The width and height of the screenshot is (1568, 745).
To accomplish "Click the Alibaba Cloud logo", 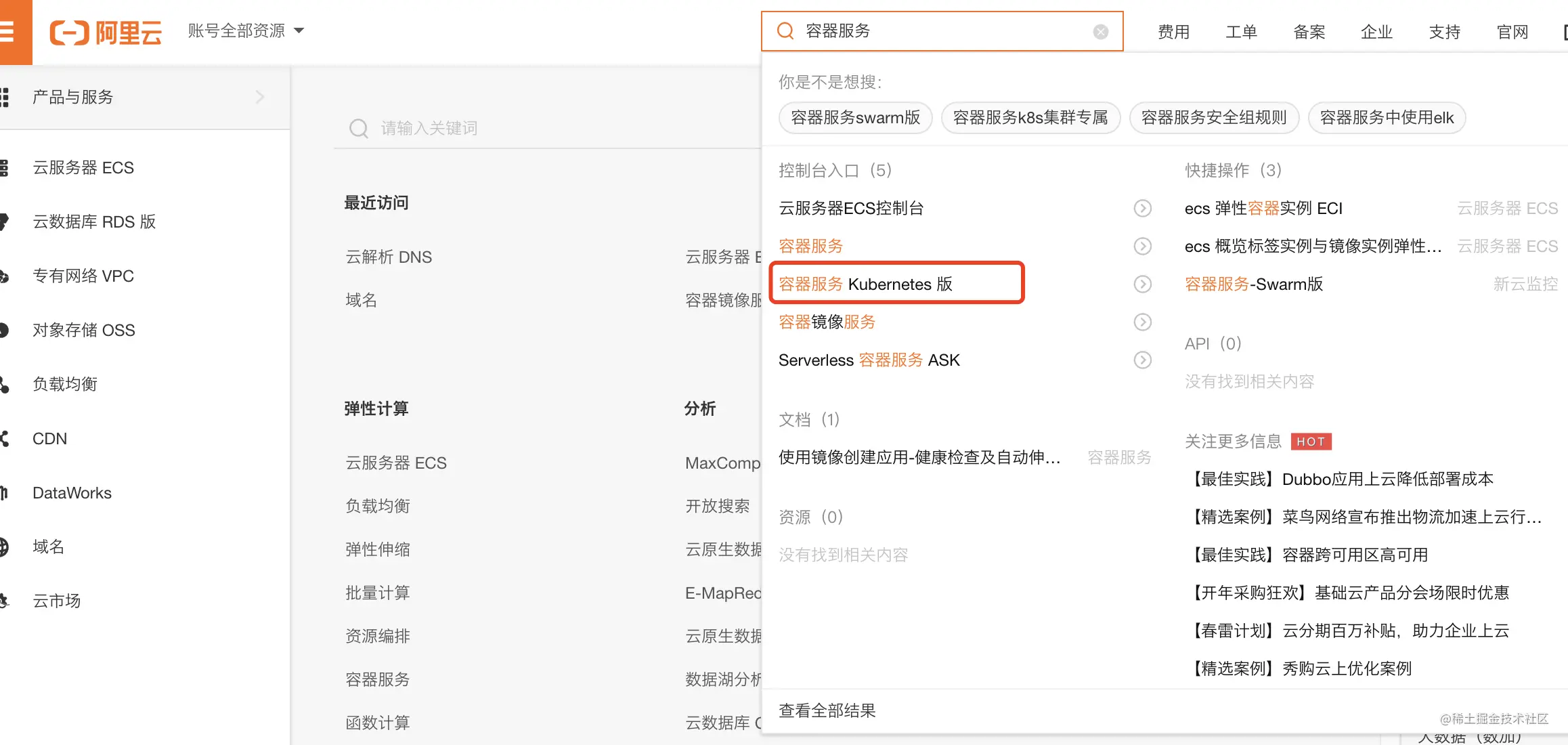I will pos(106,32).
